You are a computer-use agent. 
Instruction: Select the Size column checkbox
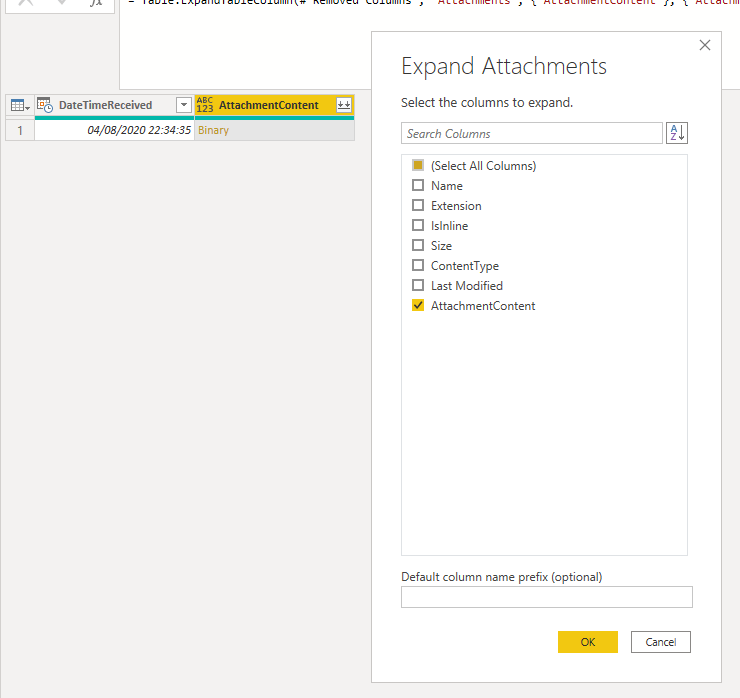418,245
